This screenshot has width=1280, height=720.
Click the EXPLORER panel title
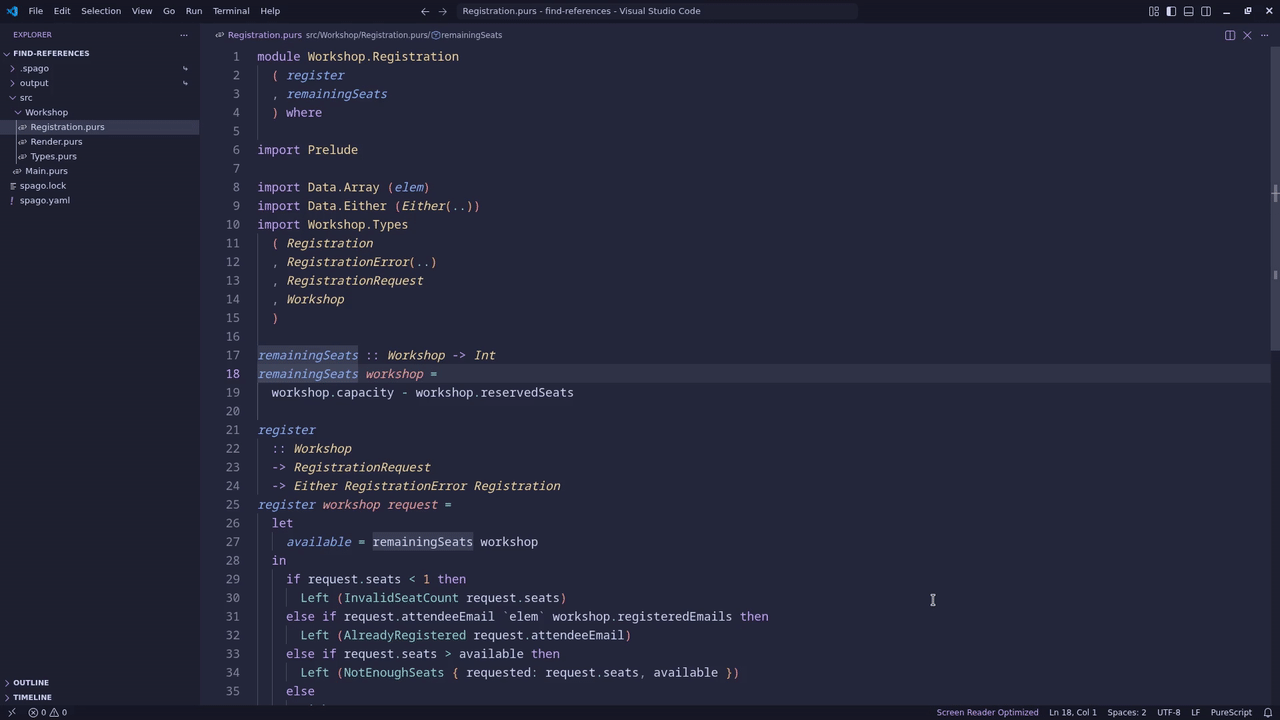[32, 35]
